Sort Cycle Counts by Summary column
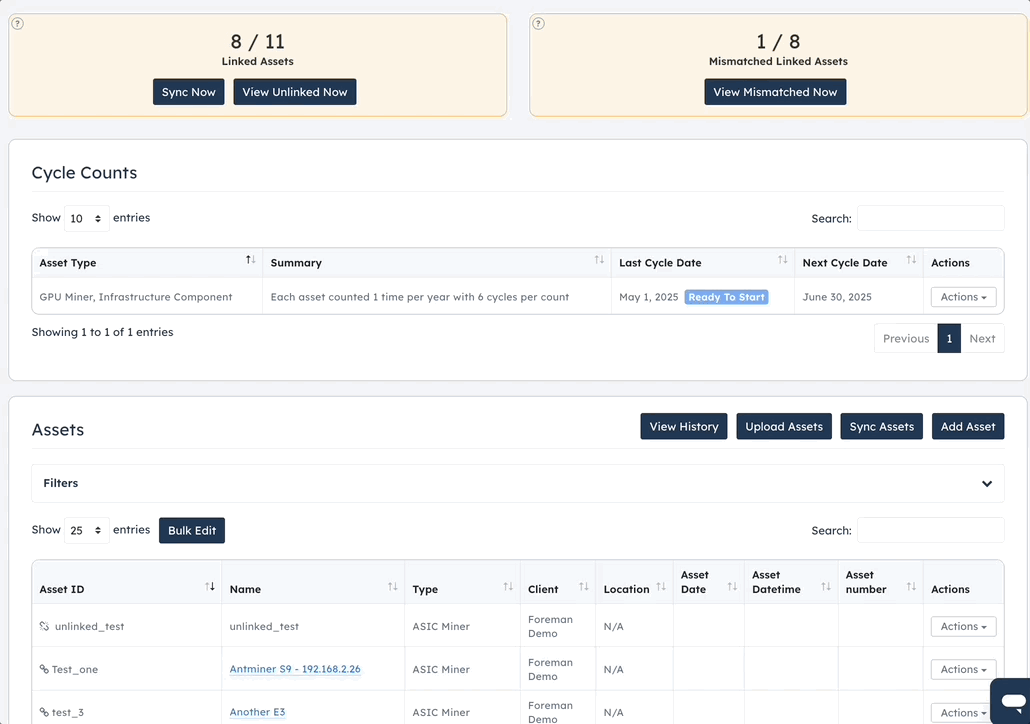This screenshot has width=1030, height=724. pyautogui.click(x=599, y=260)
